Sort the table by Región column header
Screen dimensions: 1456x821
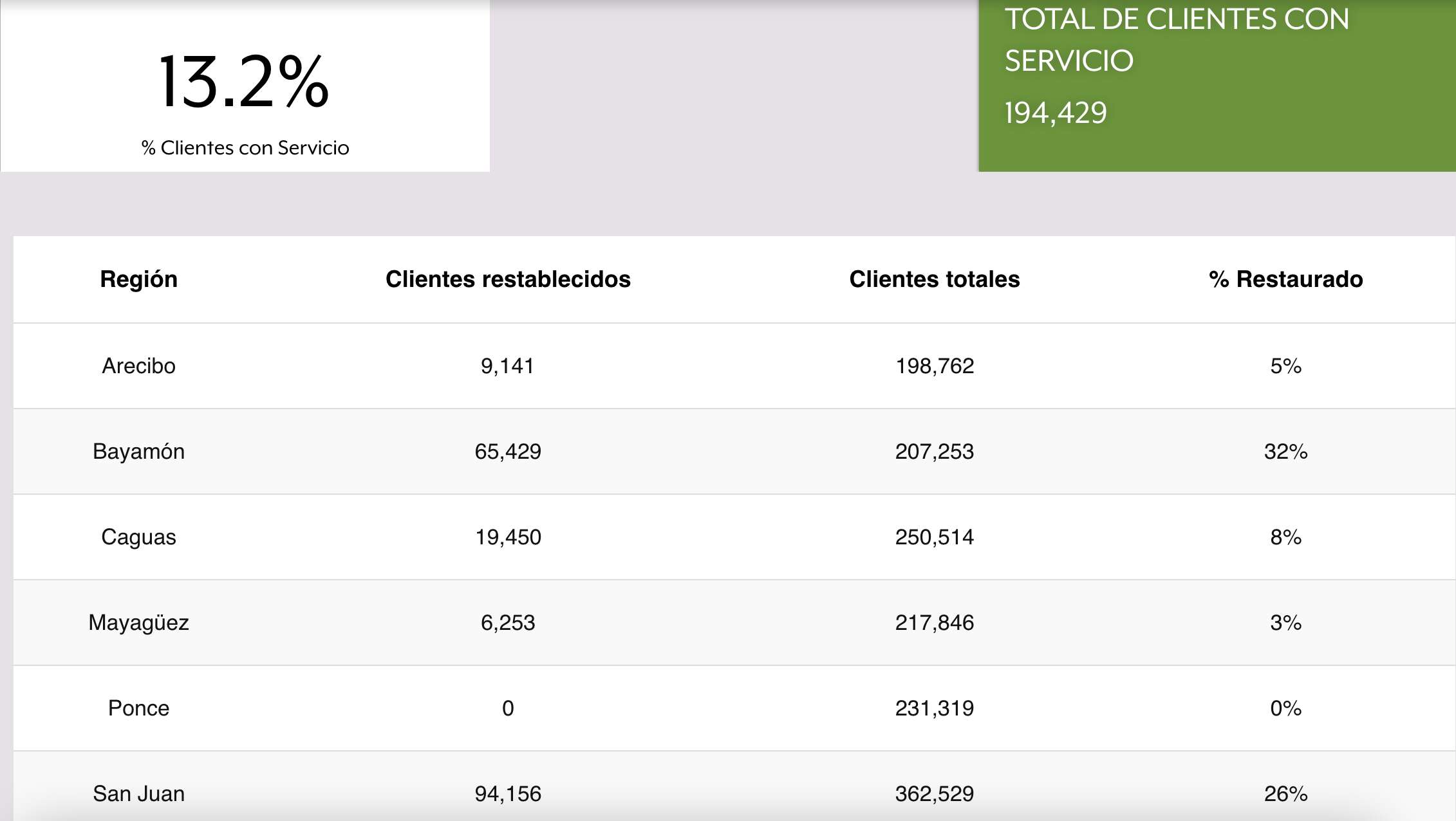pyautogui.click(x=139, y=279)
